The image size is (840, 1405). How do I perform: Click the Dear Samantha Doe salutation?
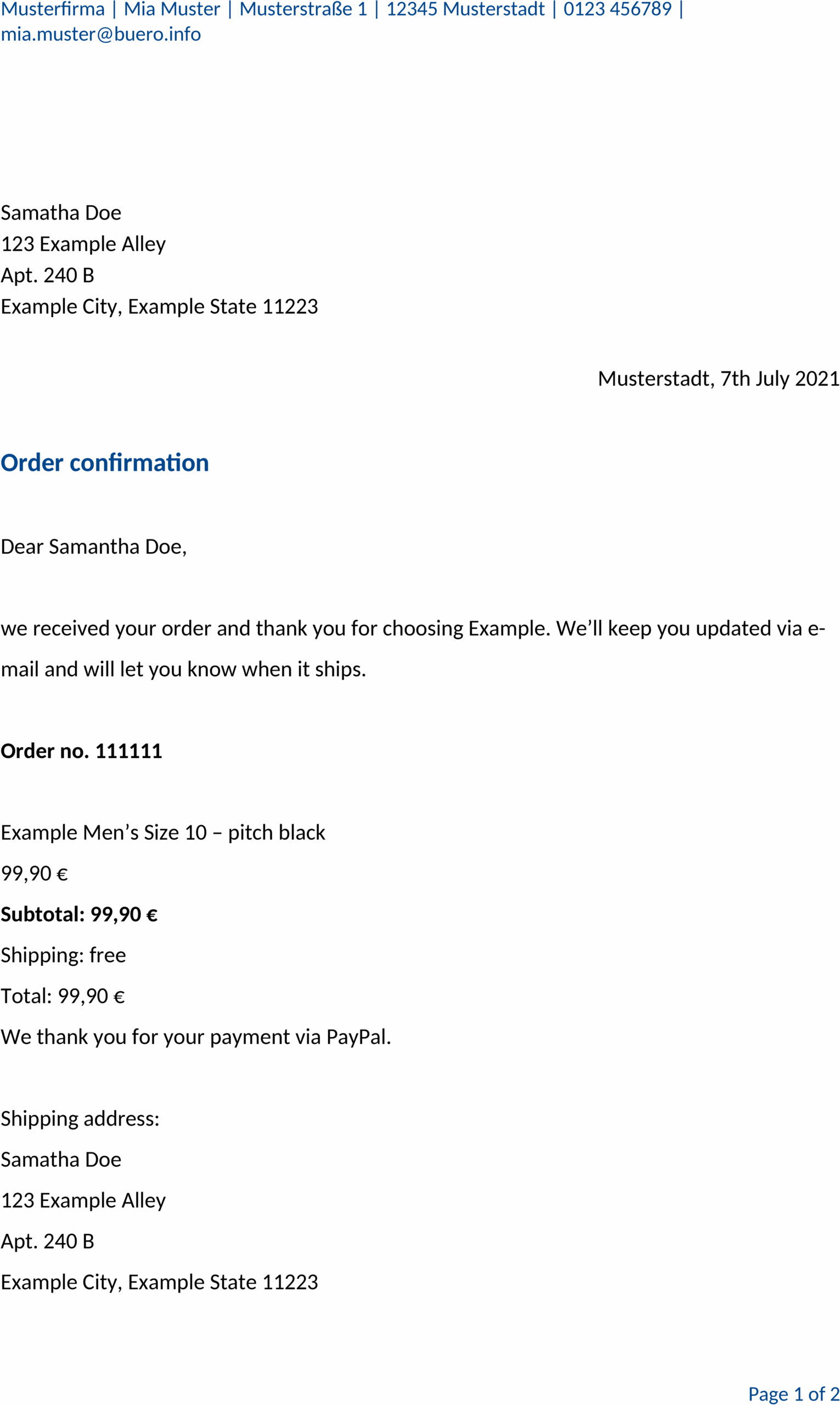pyautogui.click(x=93, y=547)
